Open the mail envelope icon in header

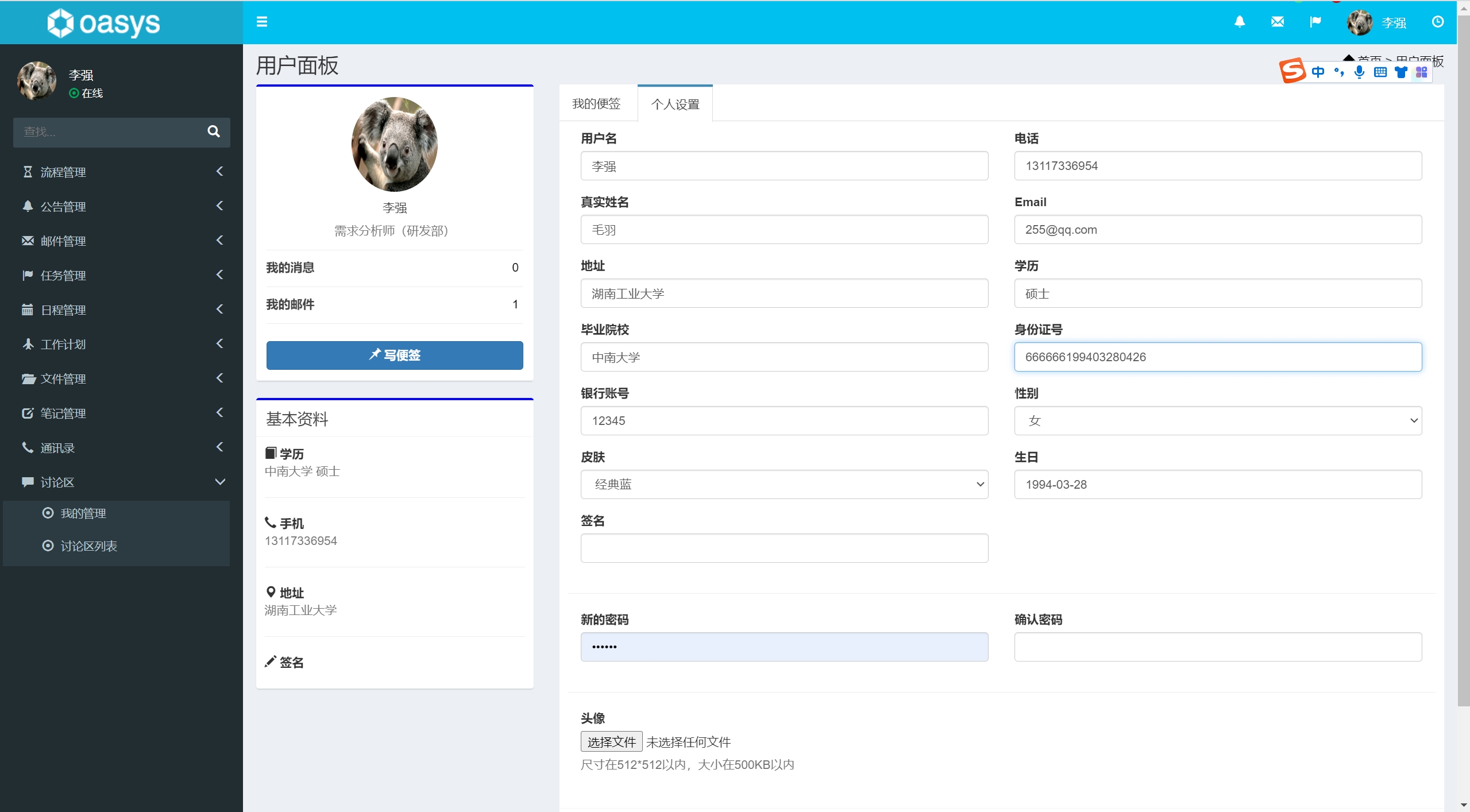click(x=1277, y=22)
